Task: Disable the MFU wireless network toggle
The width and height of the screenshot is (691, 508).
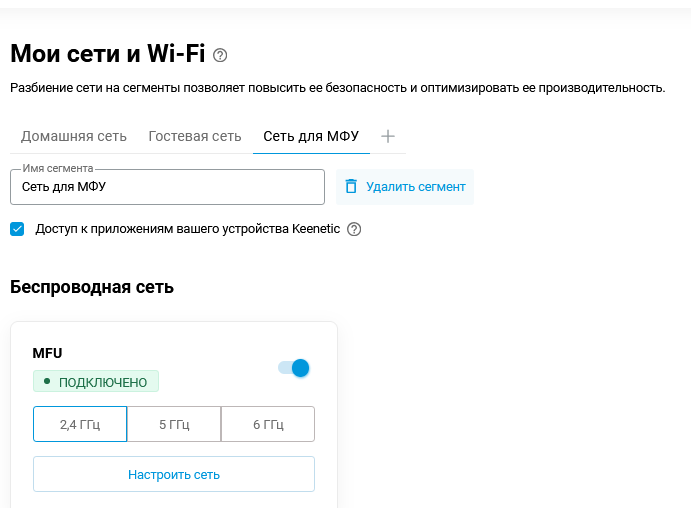Action: 294,368
